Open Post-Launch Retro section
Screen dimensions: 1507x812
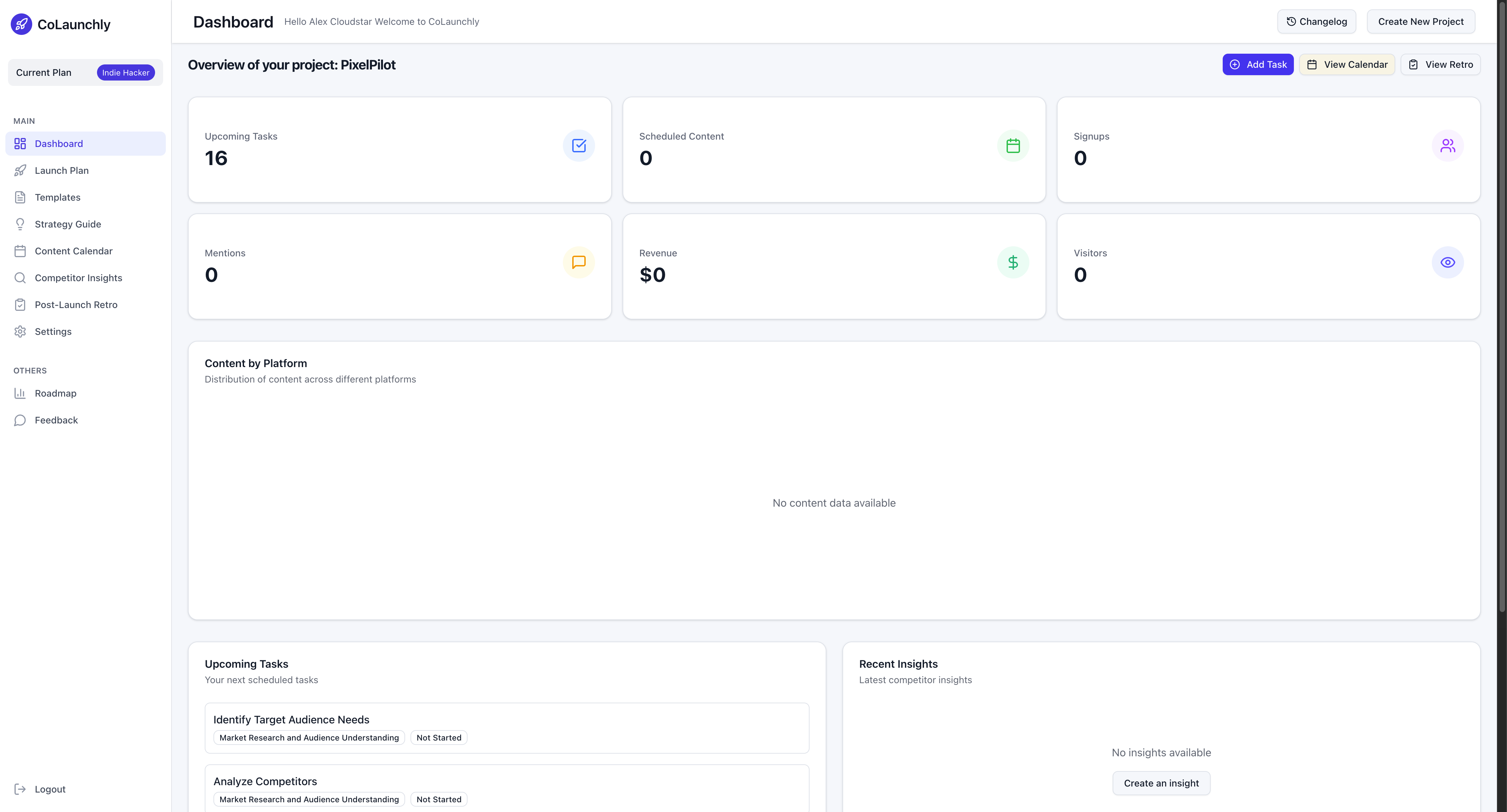85,305
